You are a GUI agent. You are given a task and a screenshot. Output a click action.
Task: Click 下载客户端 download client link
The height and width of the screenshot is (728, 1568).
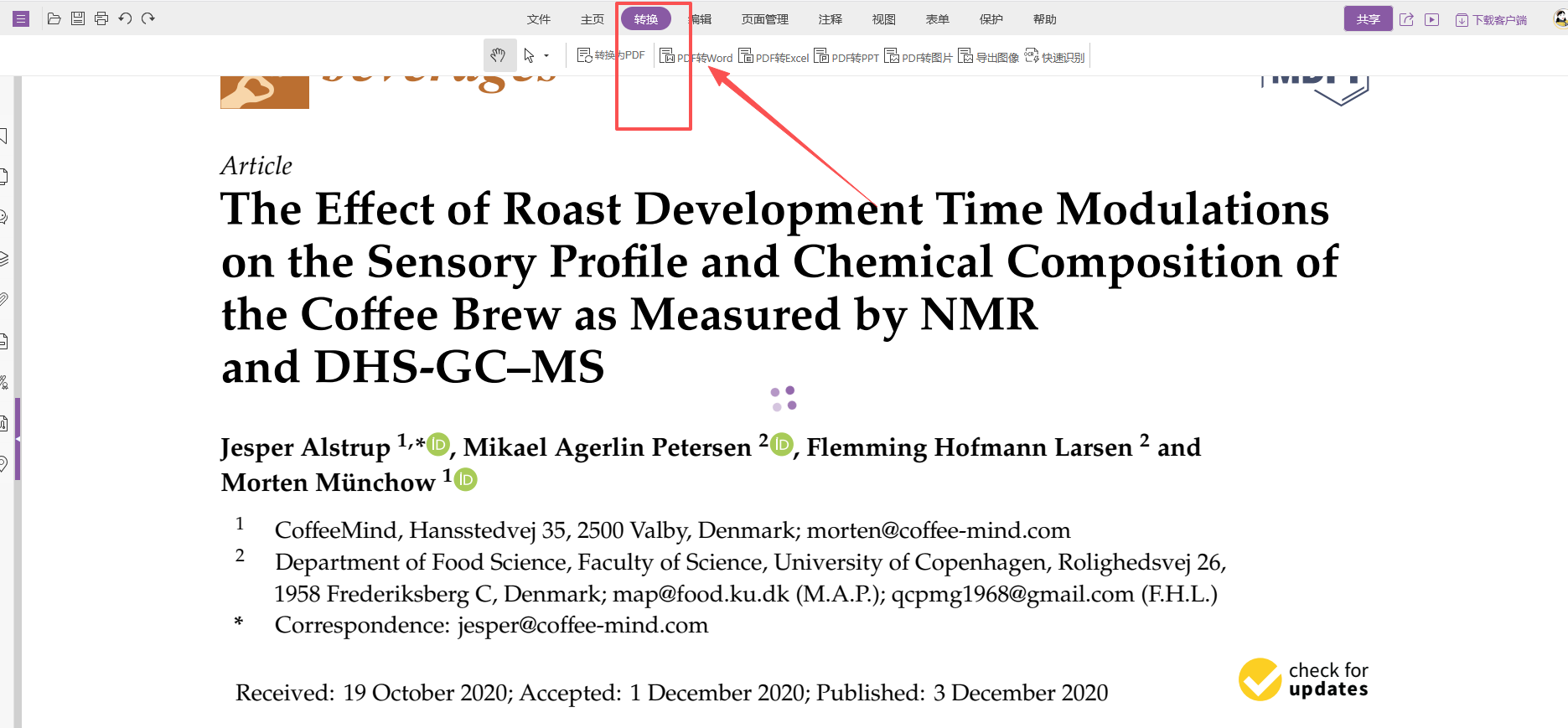[1492, 20]
